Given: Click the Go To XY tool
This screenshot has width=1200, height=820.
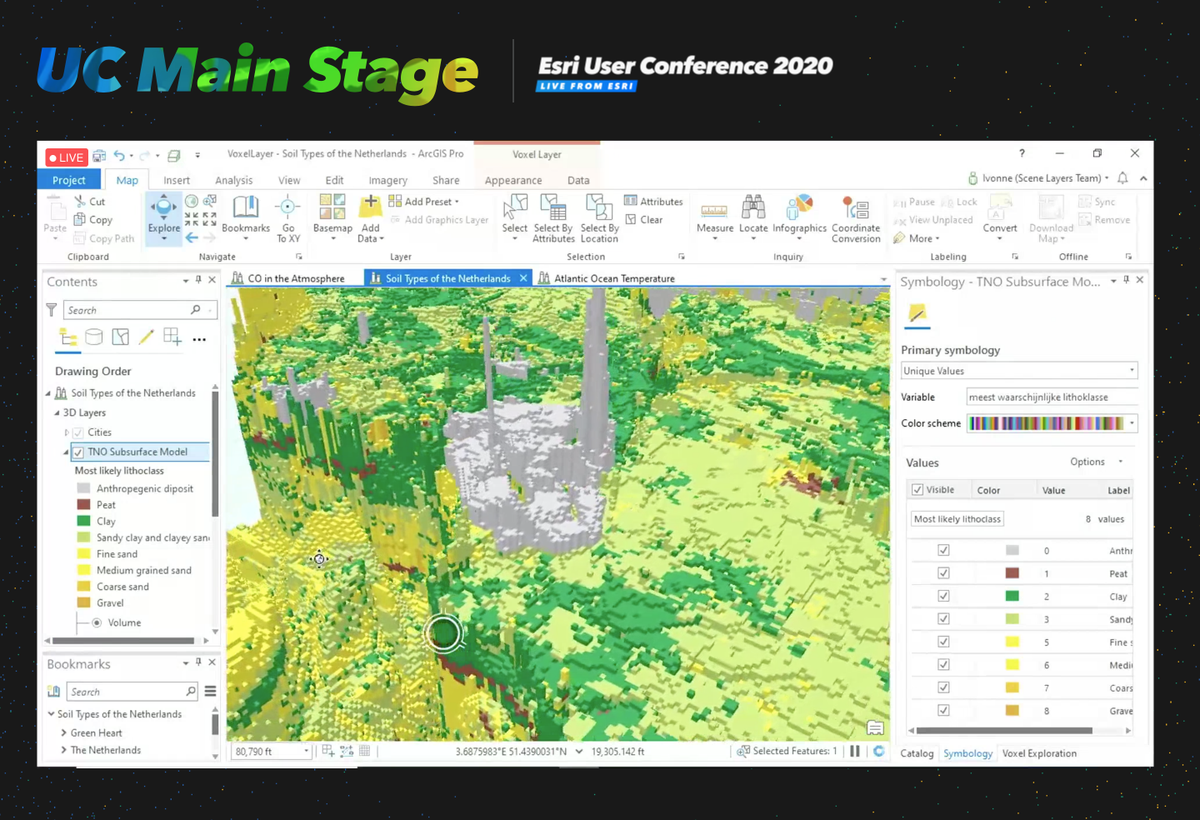Looking at the screenshot, I should [288, 218].
